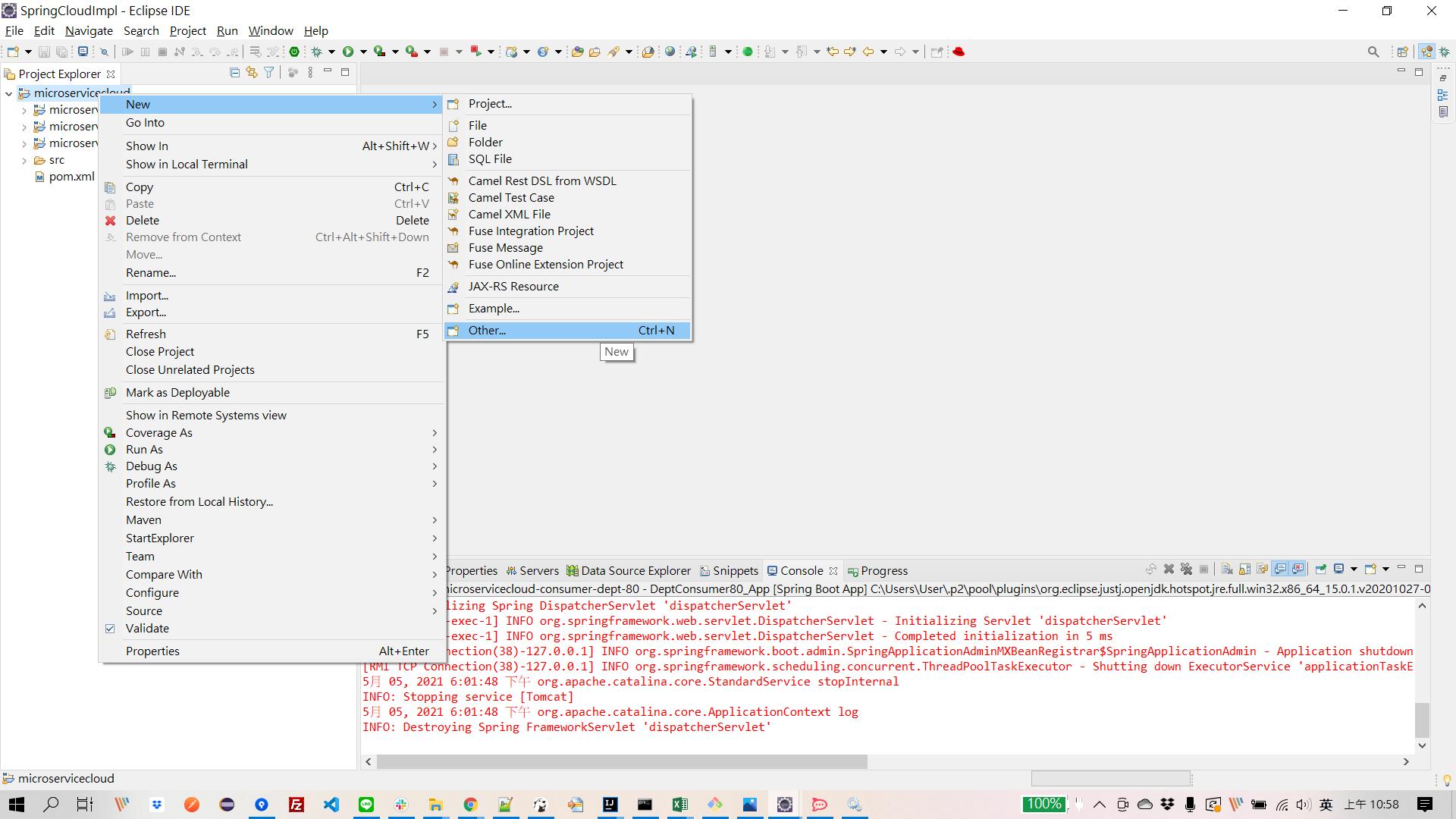
Task: Open the taskbar Search magnifier
Action: (x=51, y=805)
